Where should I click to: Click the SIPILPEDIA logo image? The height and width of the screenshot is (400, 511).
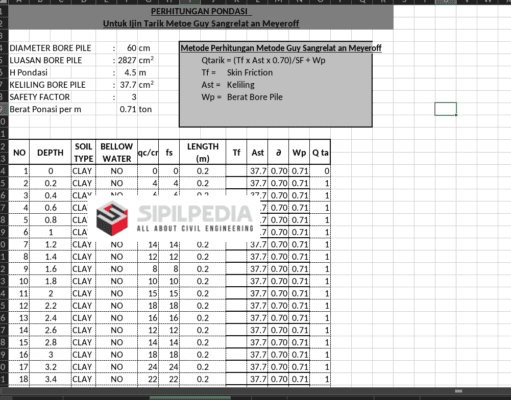click(x=173, y=219)
